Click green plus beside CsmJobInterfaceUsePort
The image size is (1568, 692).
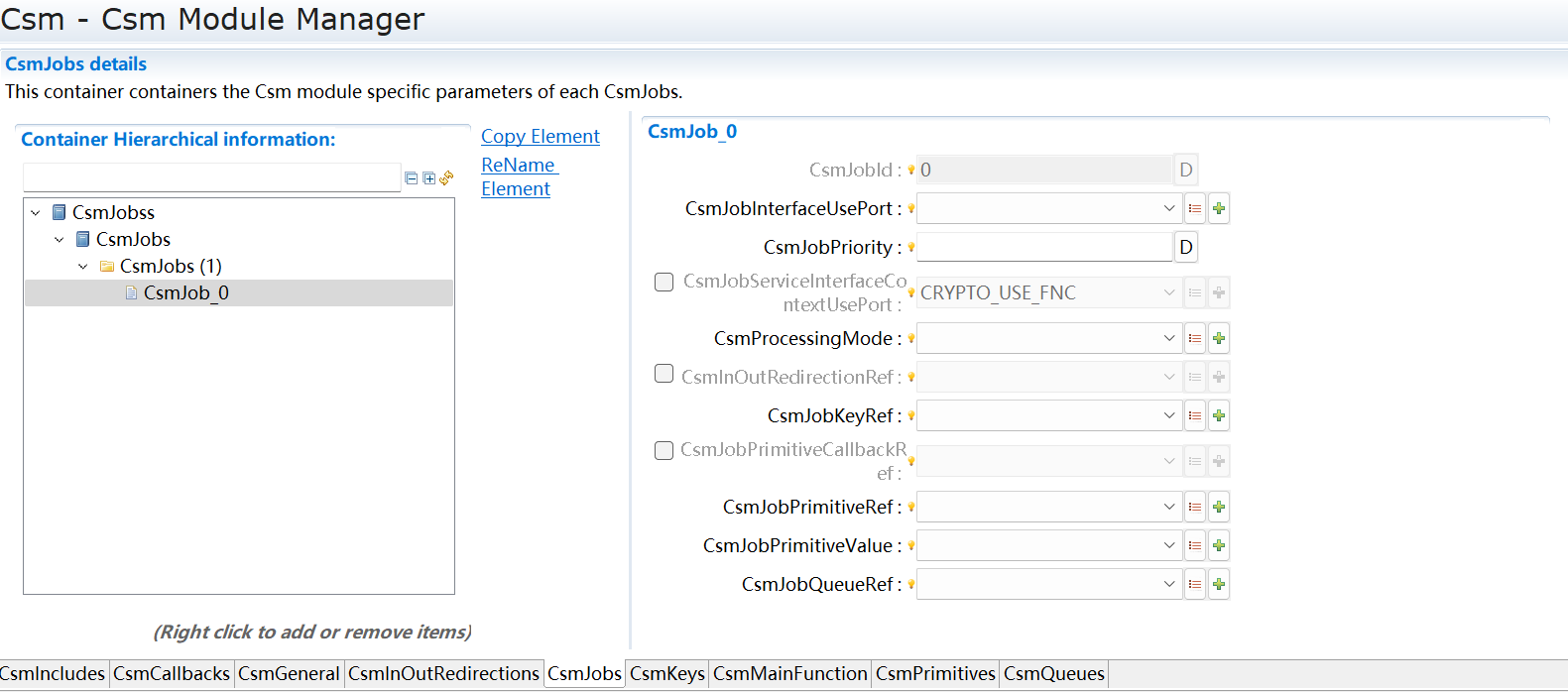1219,208
